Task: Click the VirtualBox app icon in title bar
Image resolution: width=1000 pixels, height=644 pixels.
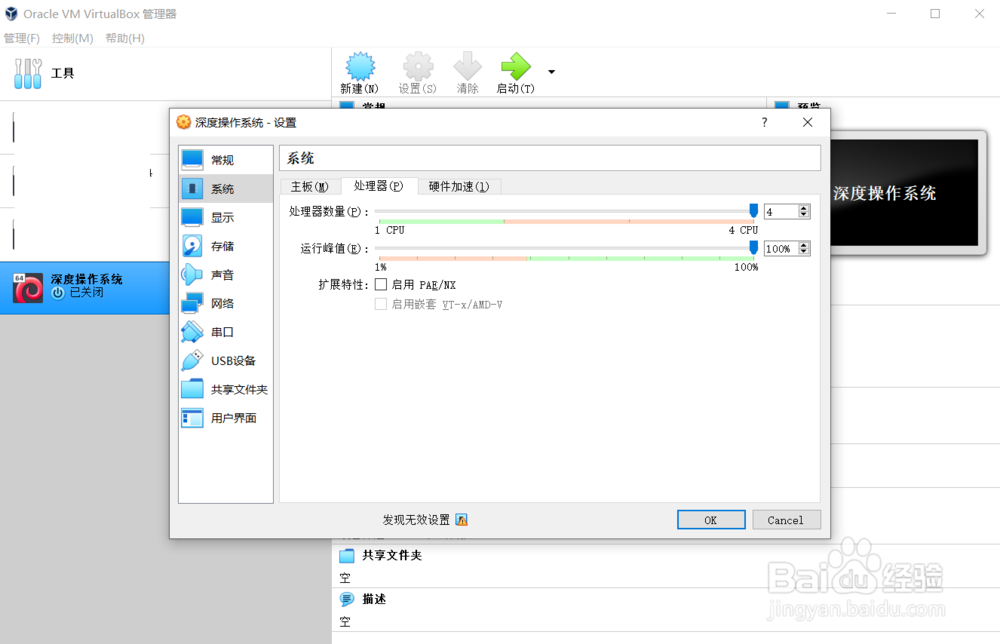Action: tap(11, 13)
